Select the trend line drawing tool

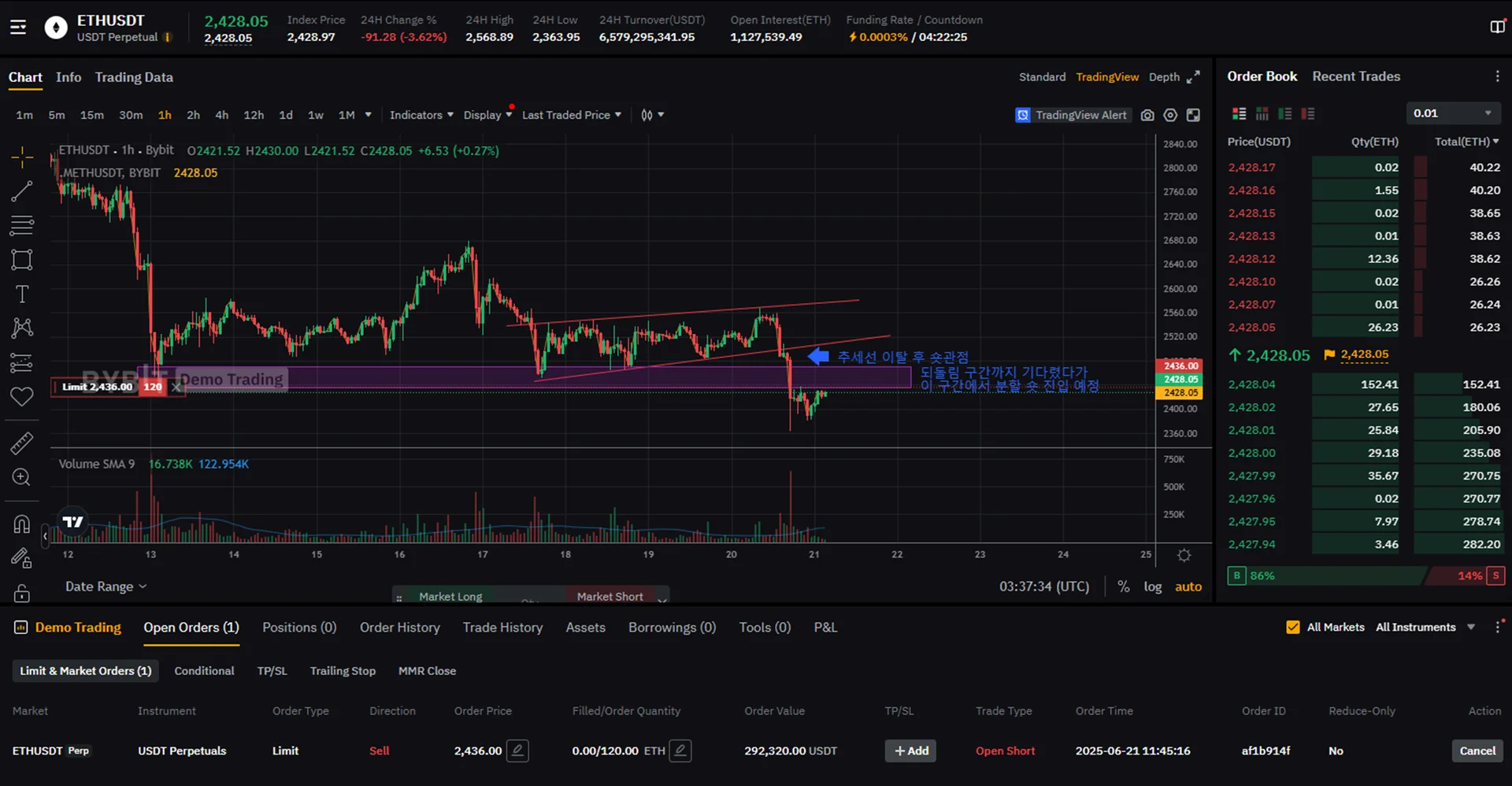point(22,191)
